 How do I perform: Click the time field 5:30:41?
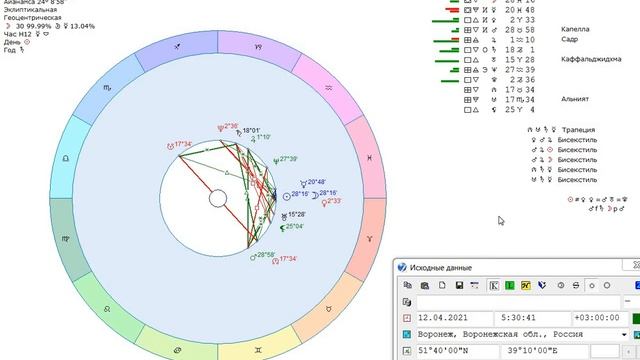[x=532, y=318]
